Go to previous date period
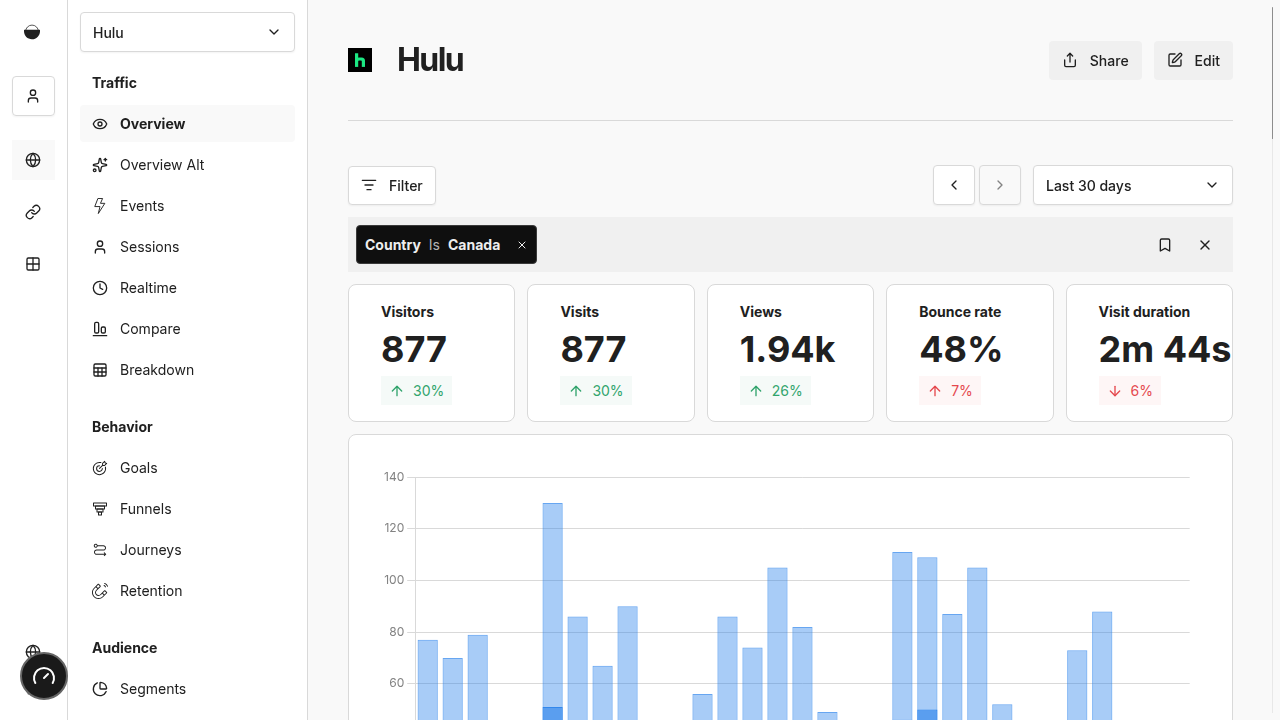The width and height of the screenshot is (1280, 720). 954,185
